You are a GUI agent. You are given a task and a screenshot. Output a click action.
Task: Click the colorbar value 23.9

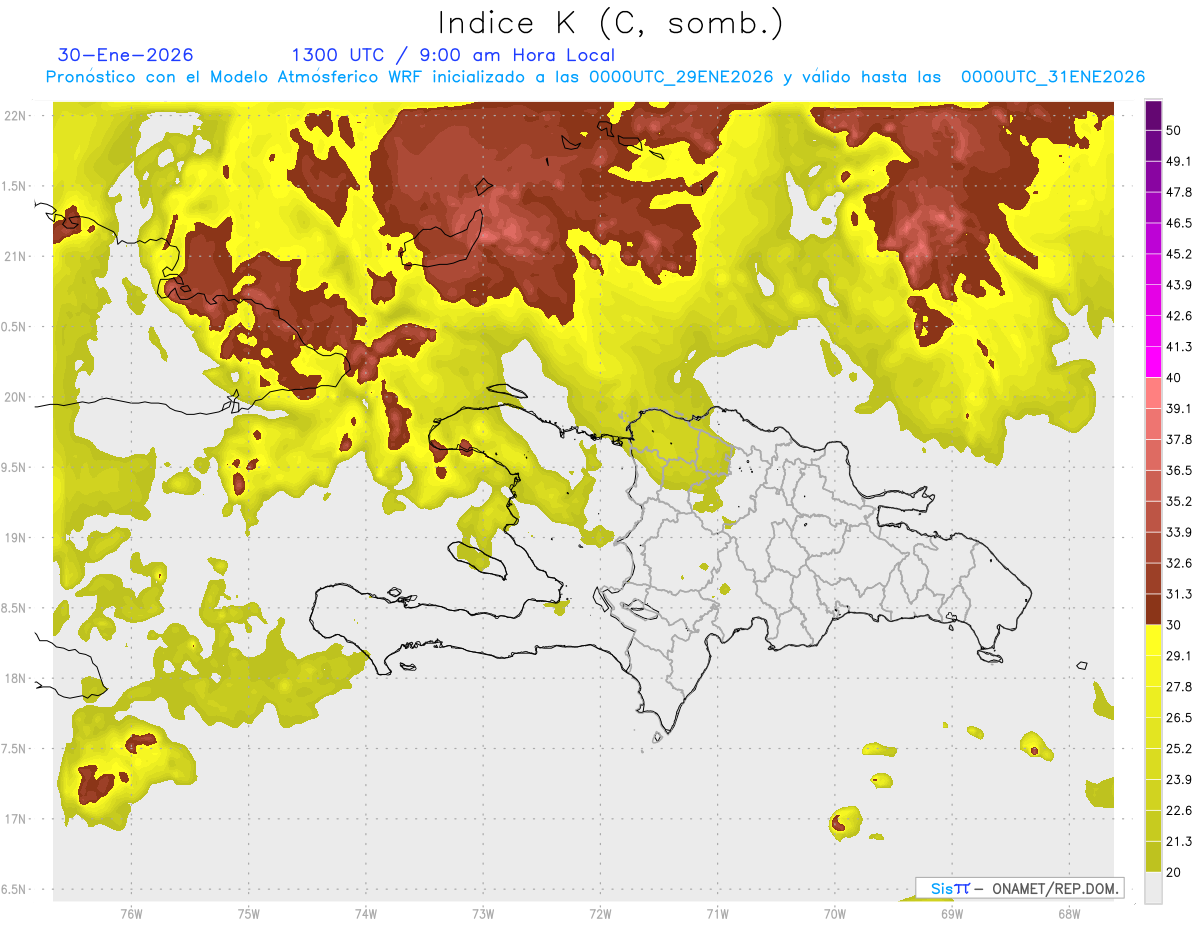[x=1179, y=780]
